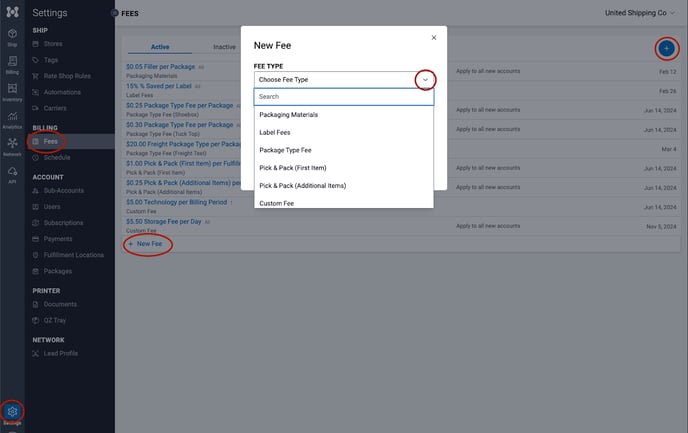This screenshot has width=688, height=433.
Task: Switch to the Active tab
Action: [160, 47]
